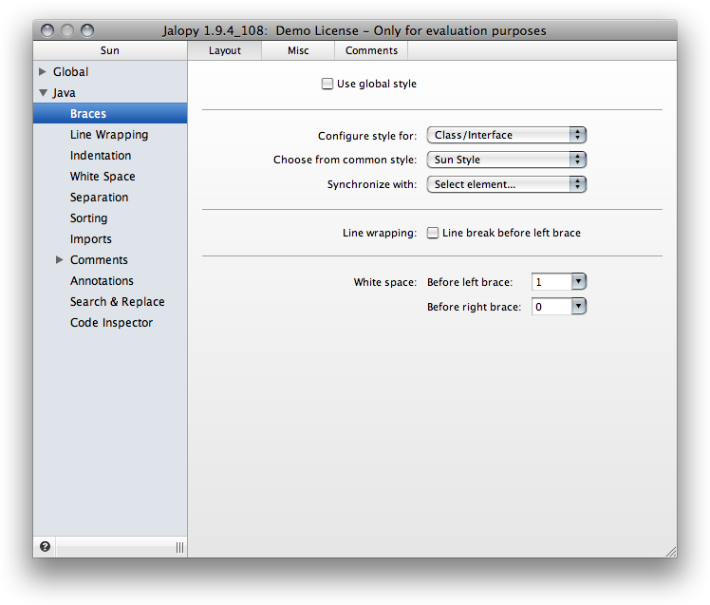Open Configure style for dropdown
The image size is (710, 605).
(x=507, y=135)
